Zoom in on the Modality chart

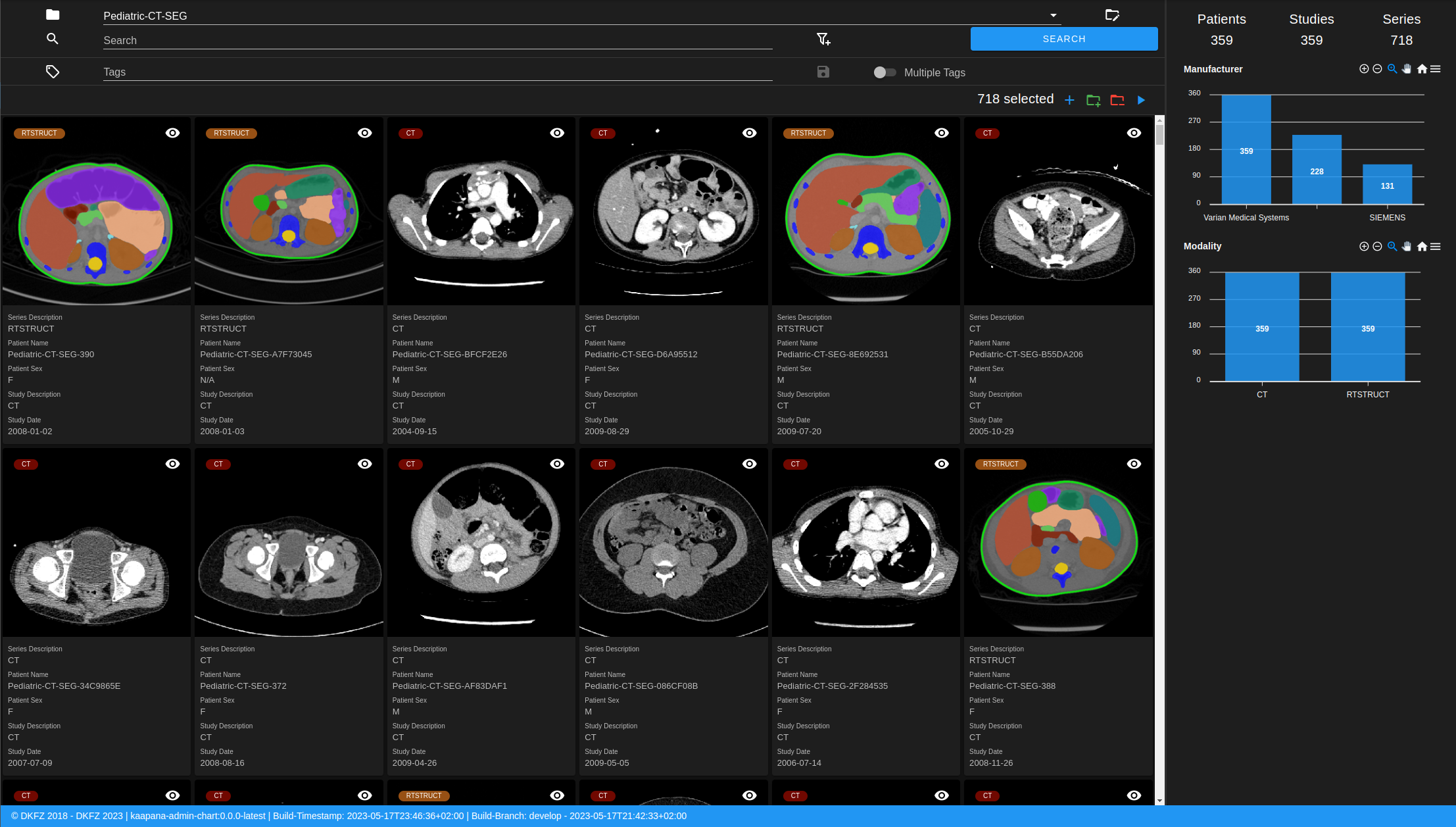point(1364,247)
